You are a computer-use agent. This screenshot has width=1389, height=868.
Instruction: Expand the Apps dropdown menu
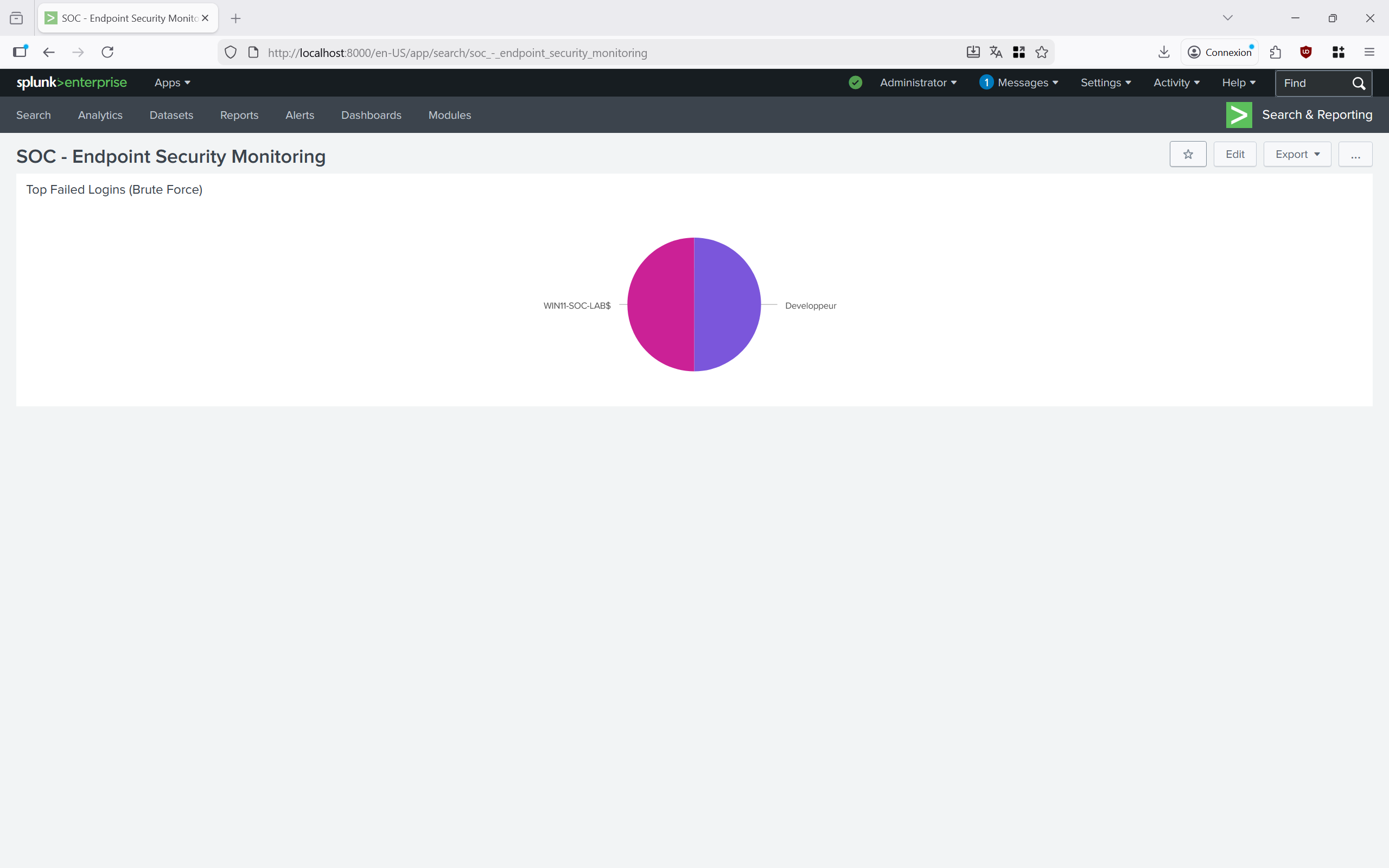[172, 82]
